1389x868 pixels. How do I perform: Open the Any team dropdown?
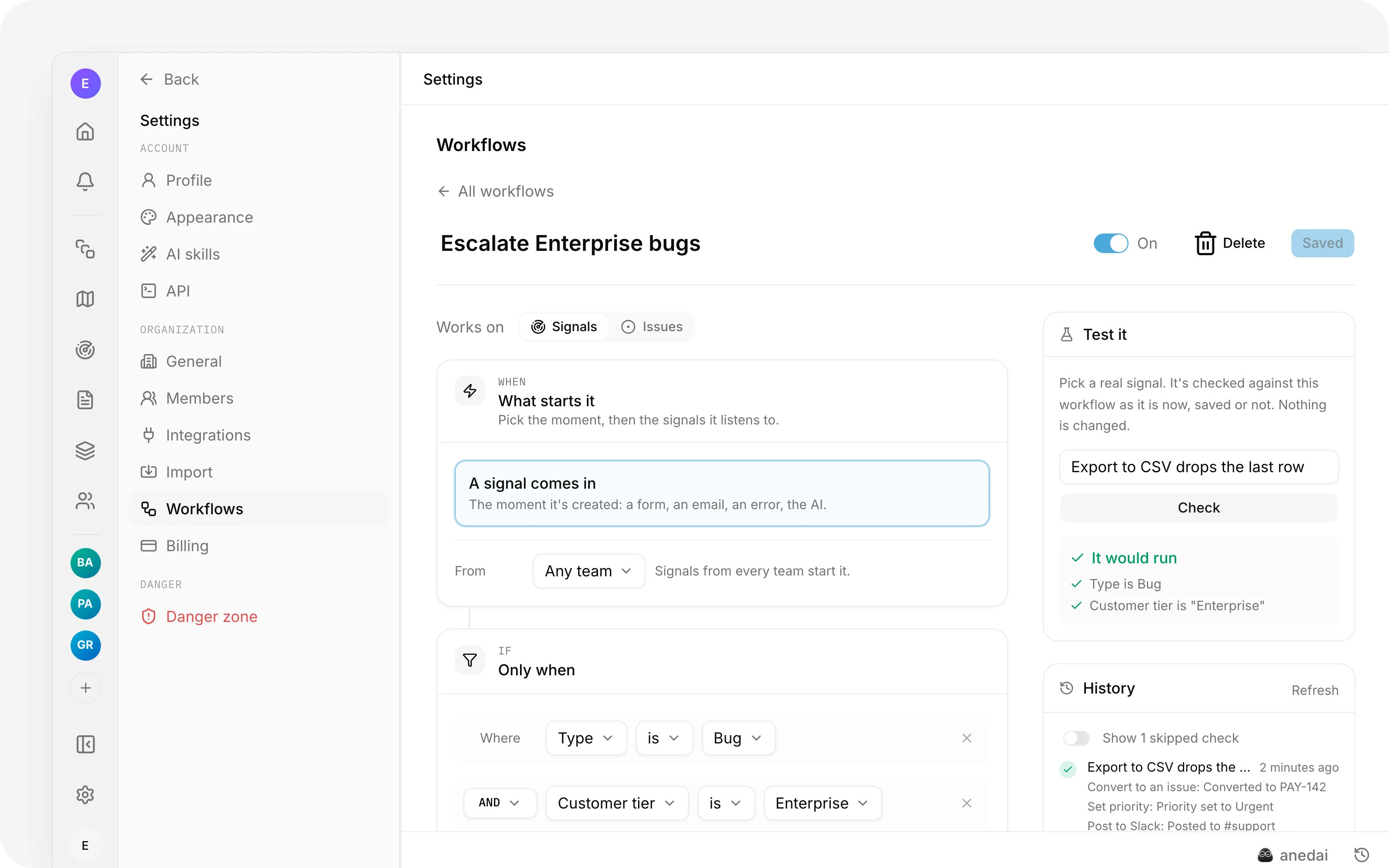(588, 571)
